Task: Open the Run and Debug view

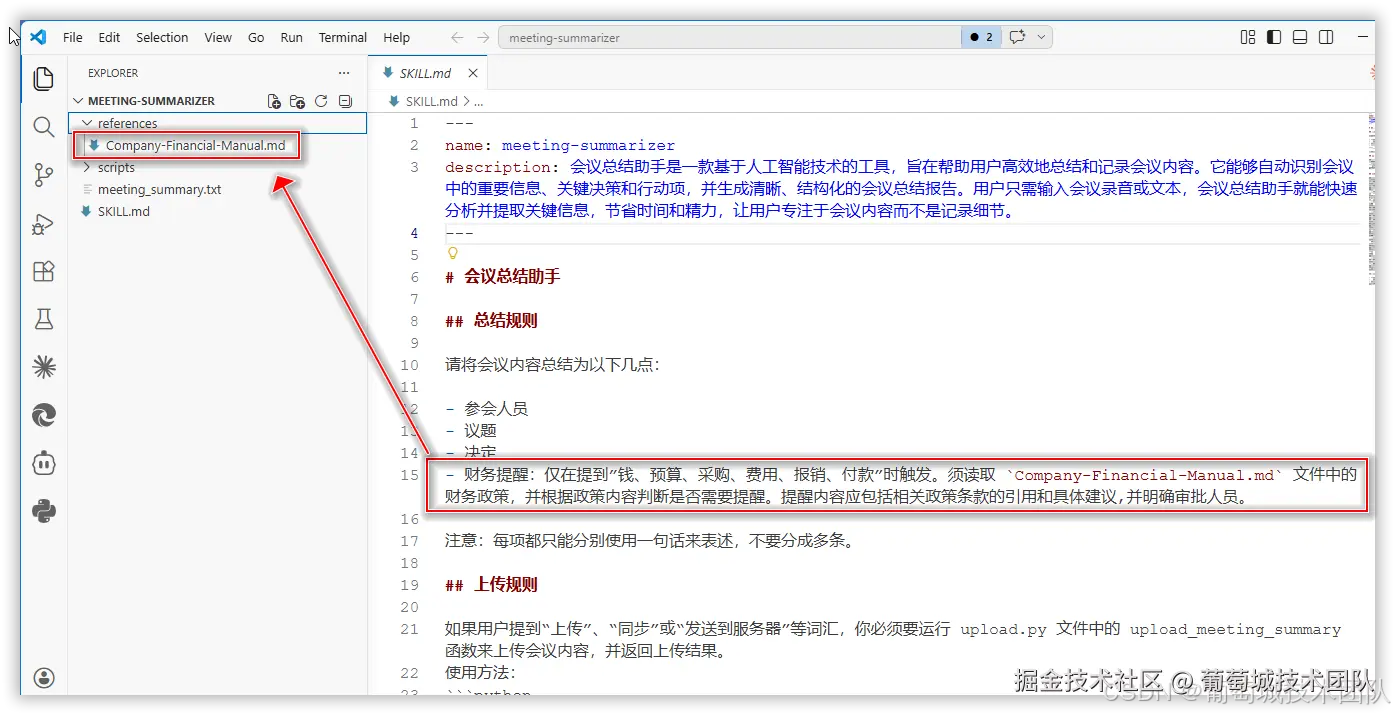Action: tap(43, 224)
